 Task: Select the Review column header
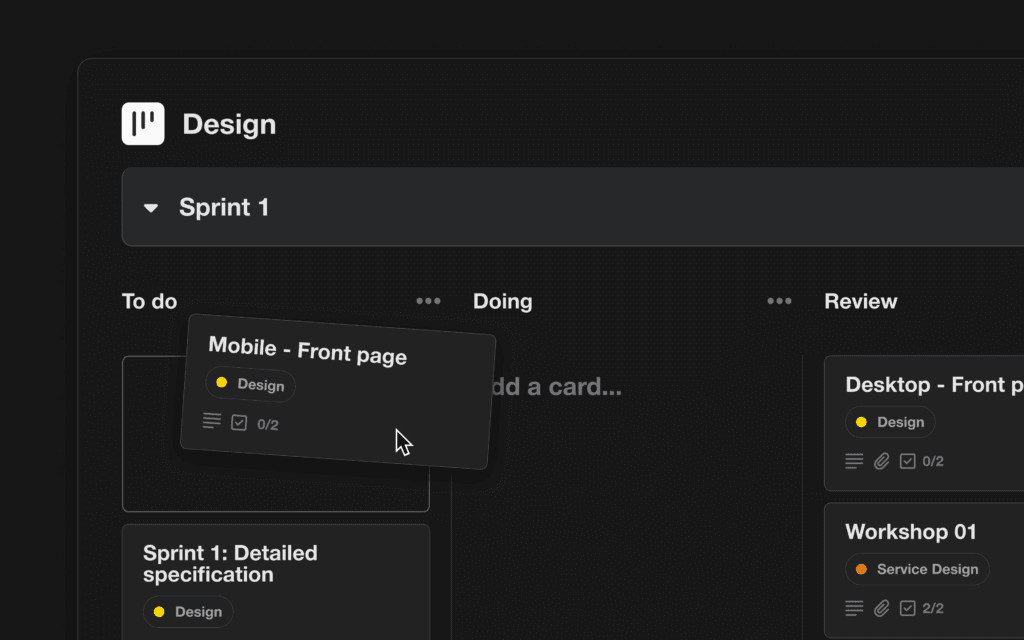pyautogui.click(x=860, y=301)
